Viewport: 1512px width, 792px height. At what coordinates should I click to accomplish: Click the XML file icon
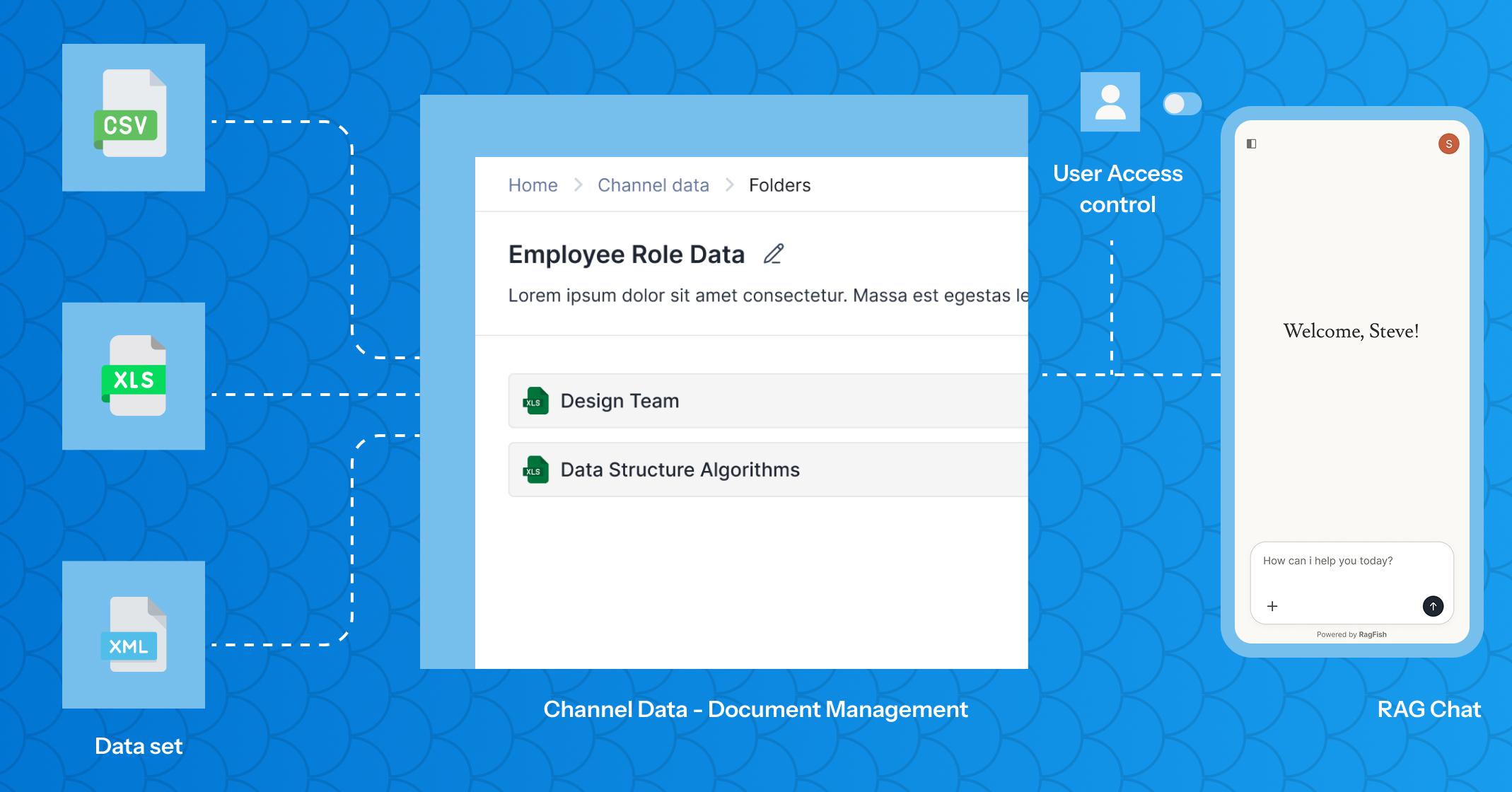(134, 634)
